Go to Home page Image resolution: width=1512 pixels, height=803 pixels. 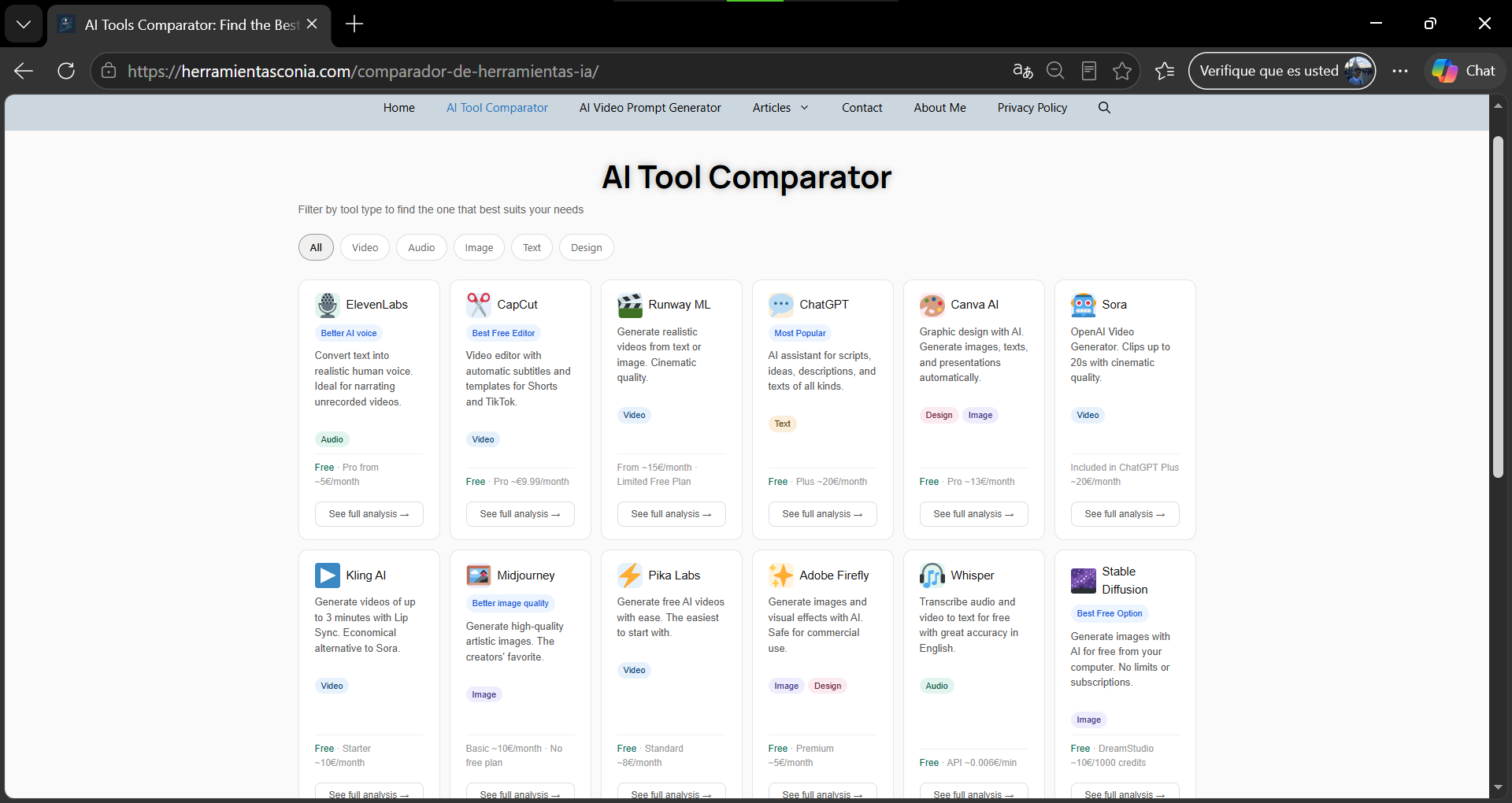point(399,108)
